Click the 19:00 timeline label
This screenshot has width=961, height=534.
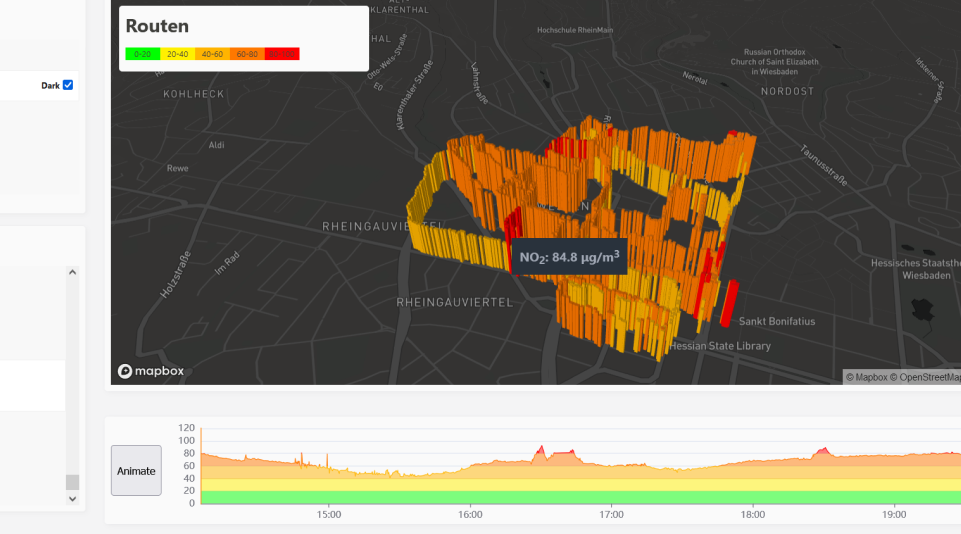click(894, 514)
